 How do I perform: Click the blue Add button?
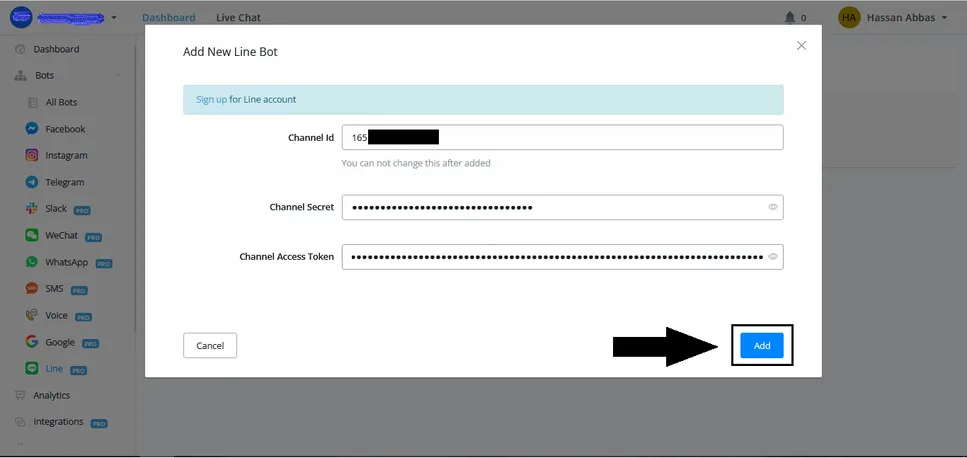pyautogui.click(x=762, y=345)
